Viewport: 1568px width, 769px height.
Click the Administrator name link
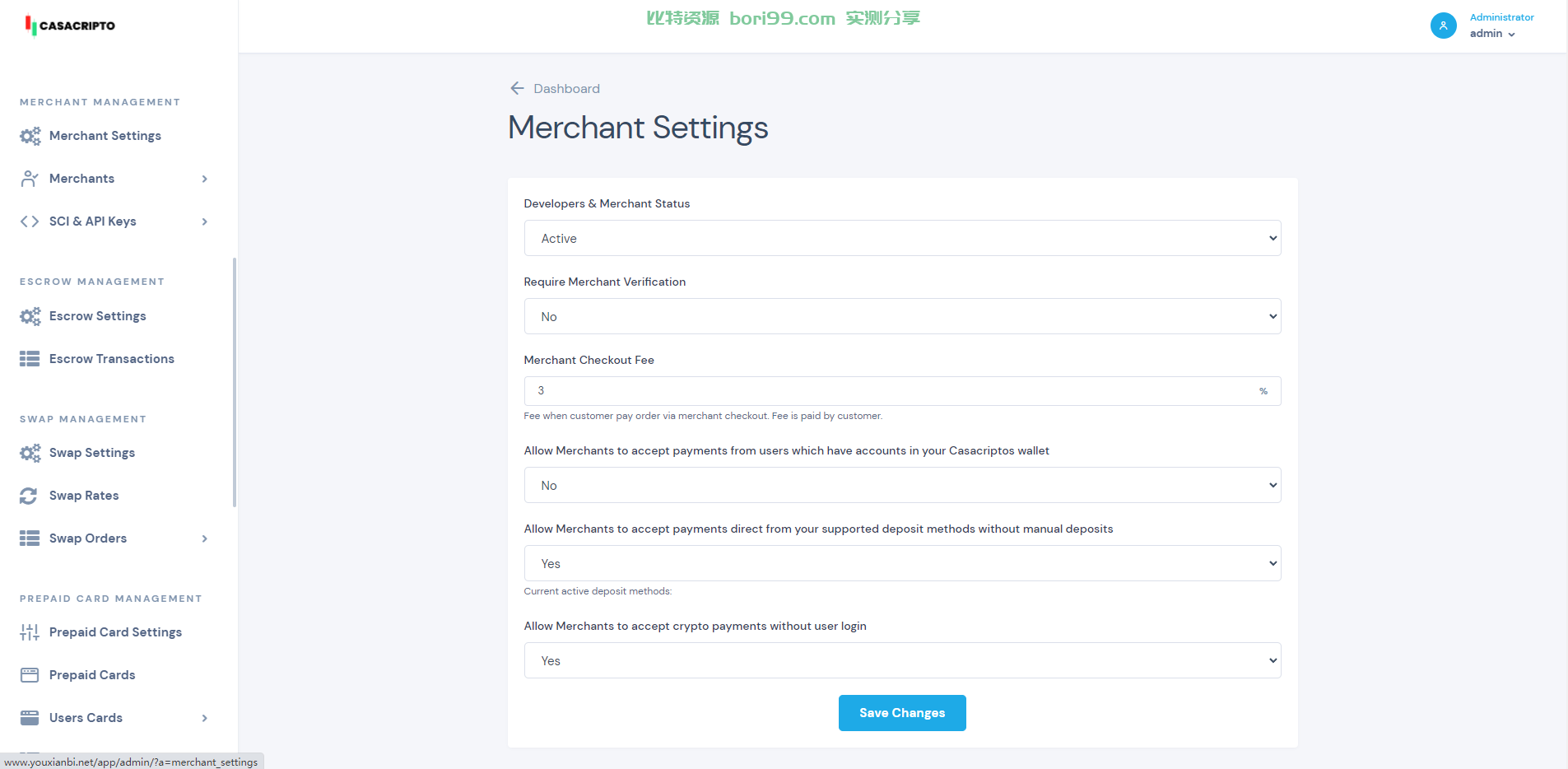[1502, 17]
